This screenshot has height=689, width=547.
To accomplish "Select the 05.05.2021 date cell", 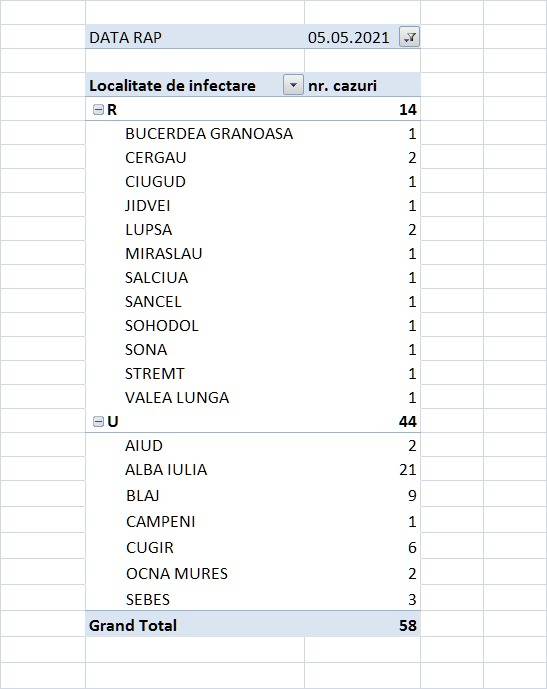I will [x=348, y=38].
